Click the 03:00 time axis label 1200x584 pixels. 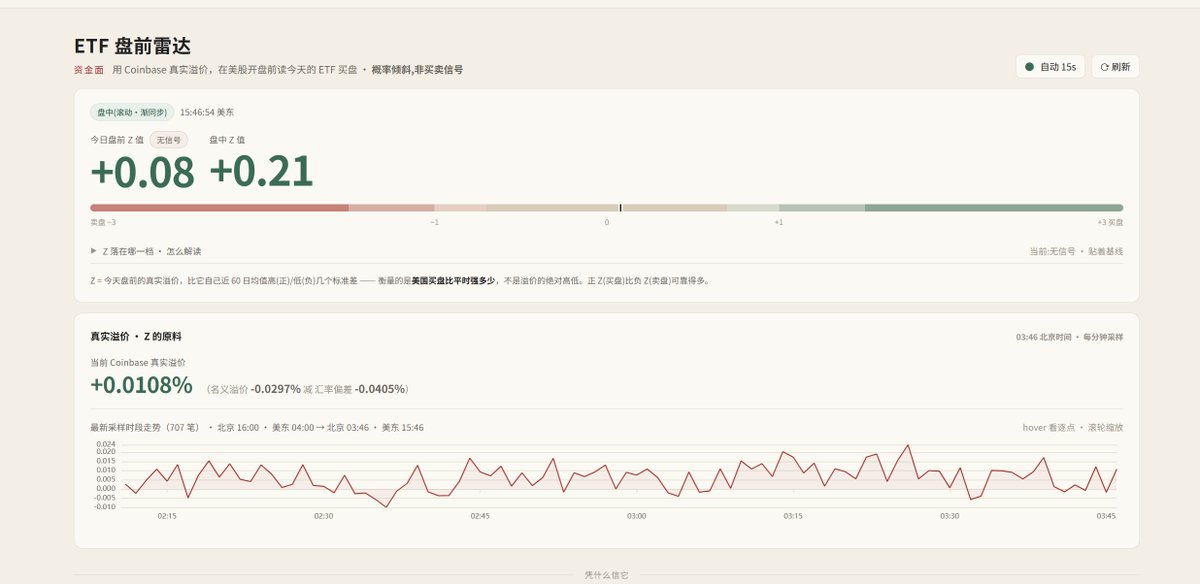coord(636,516)
